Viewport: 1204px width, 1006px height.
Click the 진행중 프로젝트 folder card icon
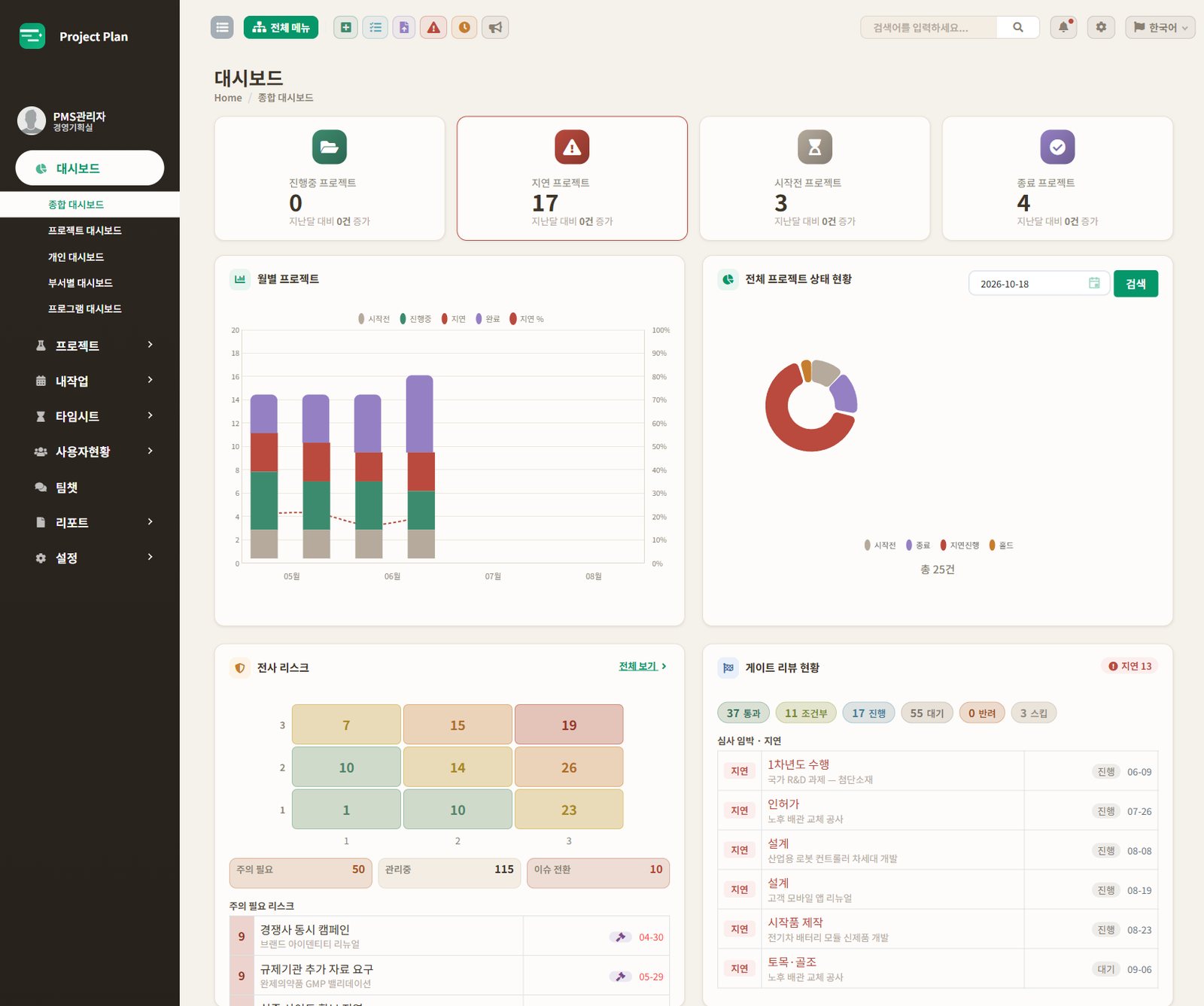(330, 147)
